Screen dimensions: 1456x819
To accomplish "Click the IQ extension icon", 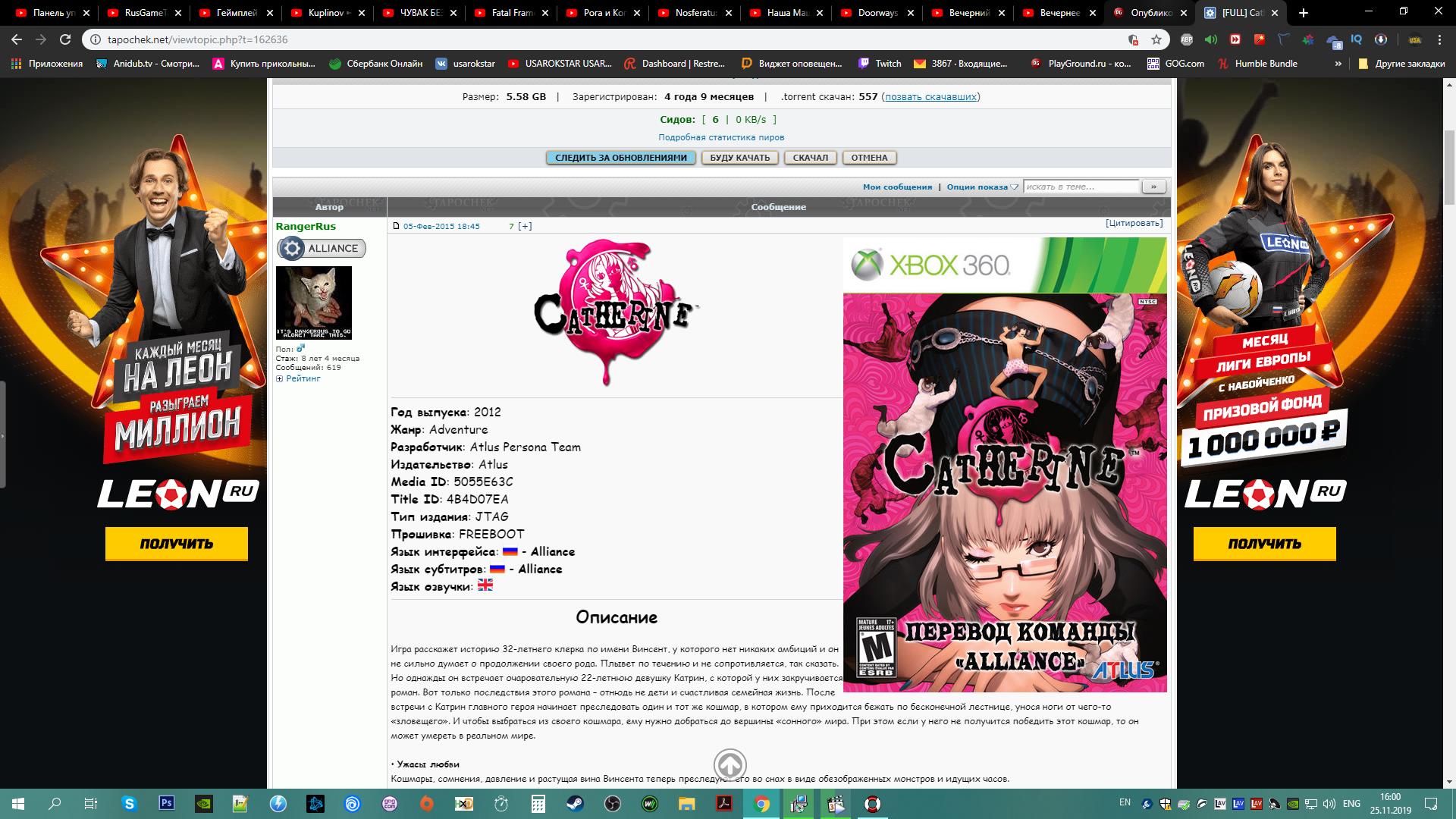I will (1357, 39).
